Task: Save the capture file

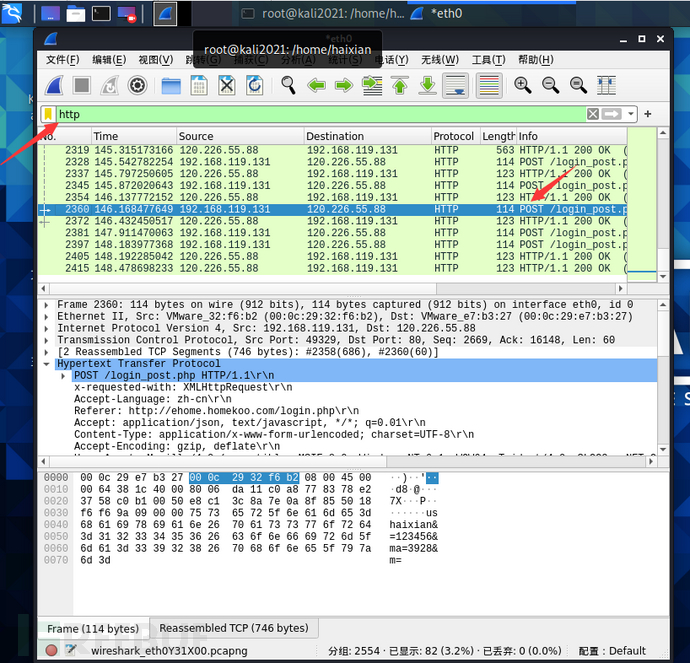Action: click(x=199, y=85)
